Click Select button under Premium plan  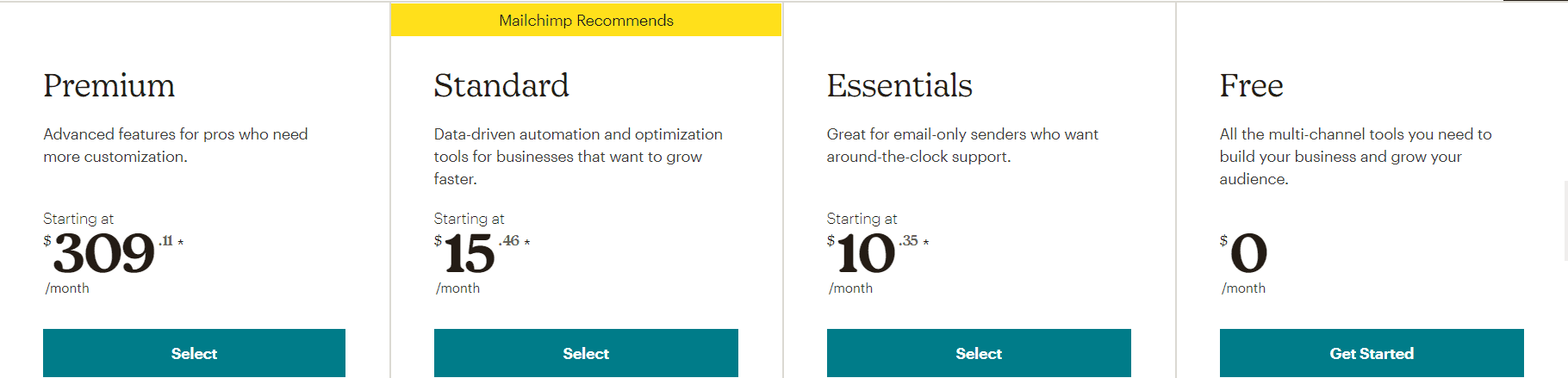click(194, 353)
